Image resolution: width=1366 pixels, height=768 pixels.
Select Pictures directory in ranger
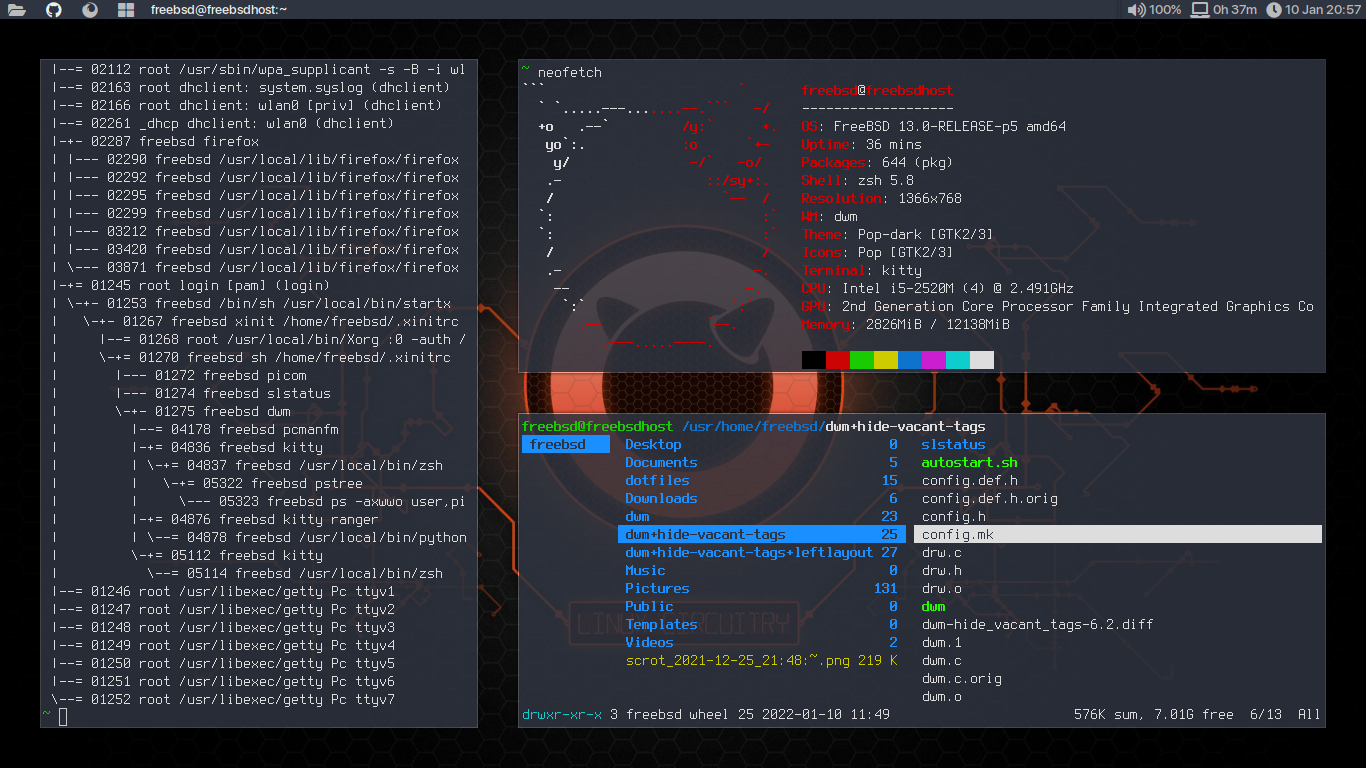coord(761,589)
